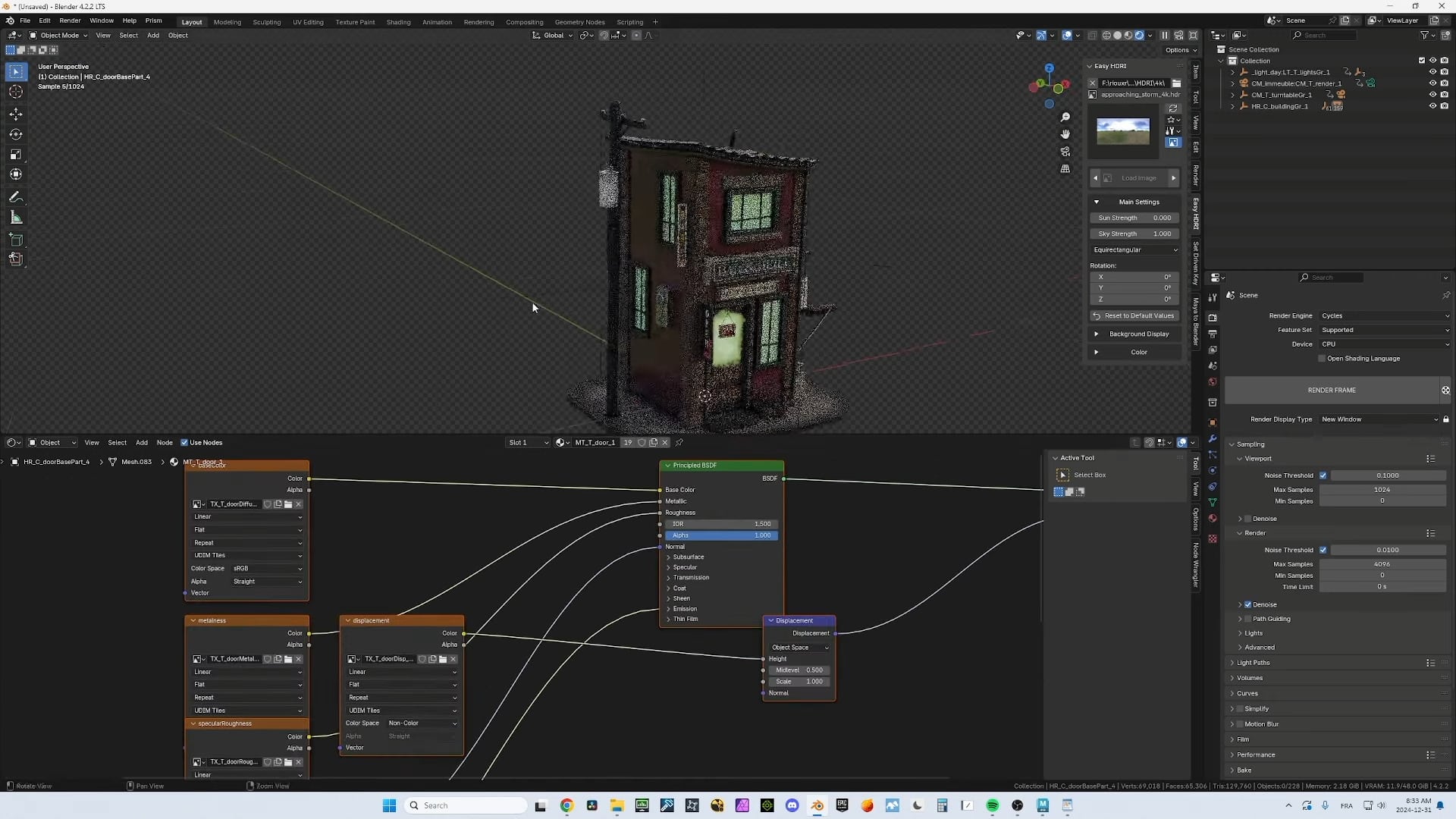1456x819 pixels.
Task: Click the Render Frame button
Action: point(1331,390)
